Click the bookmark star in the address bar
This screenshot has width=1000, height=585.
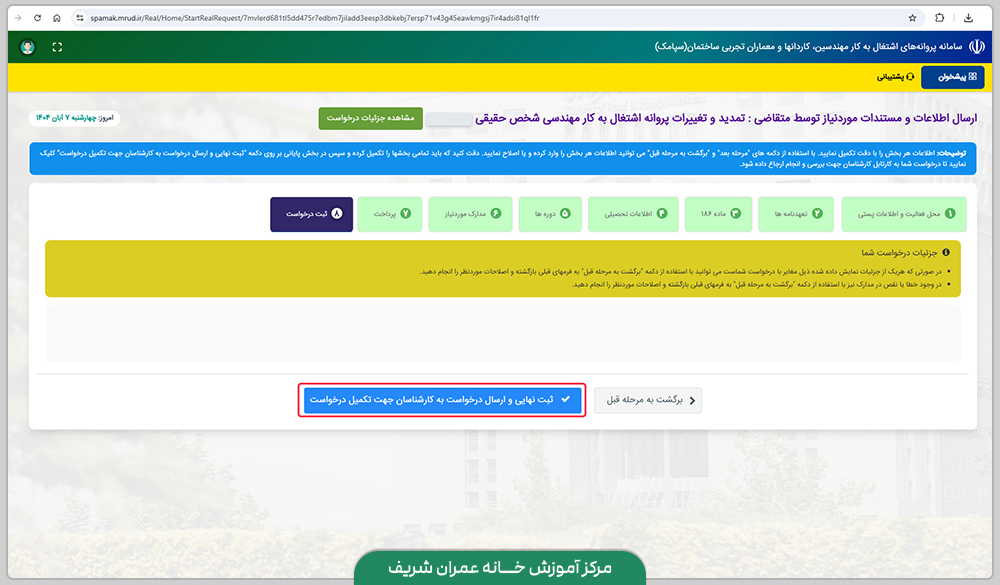[911, 17]
